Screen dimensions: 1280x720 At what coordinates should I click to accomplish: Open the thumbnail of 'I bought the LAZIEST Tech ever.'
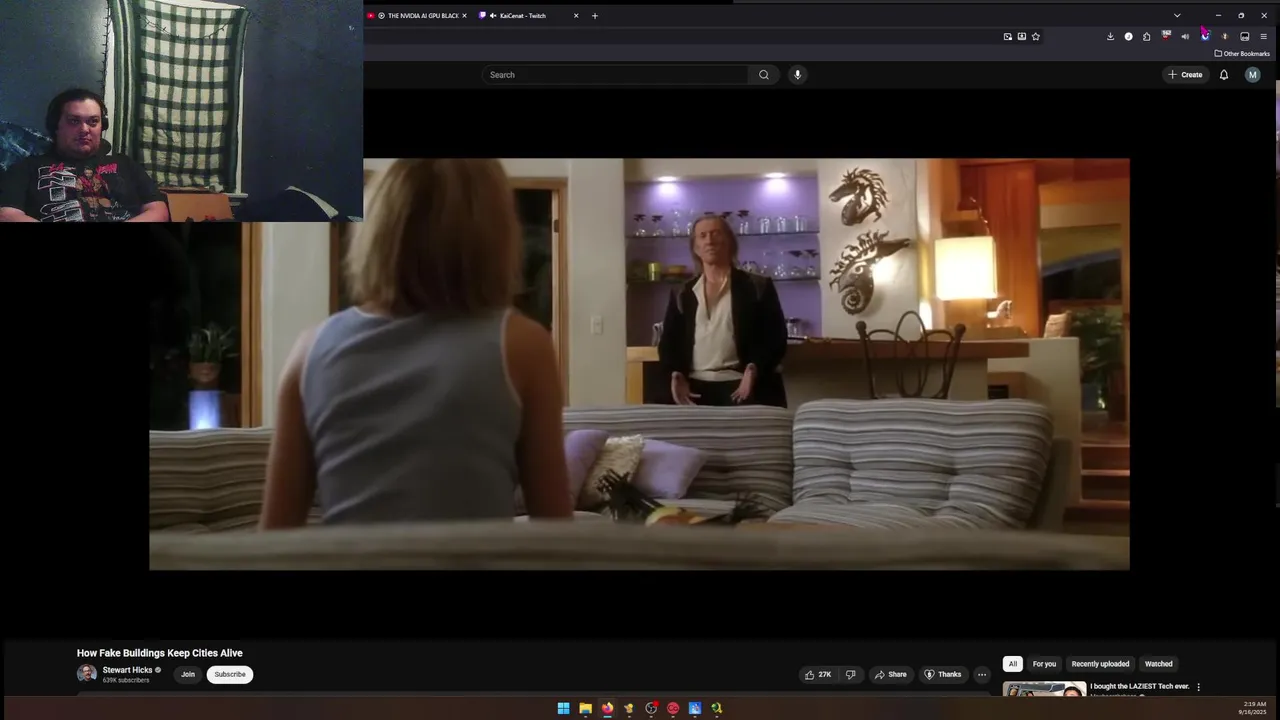[x=1044, y=688]
